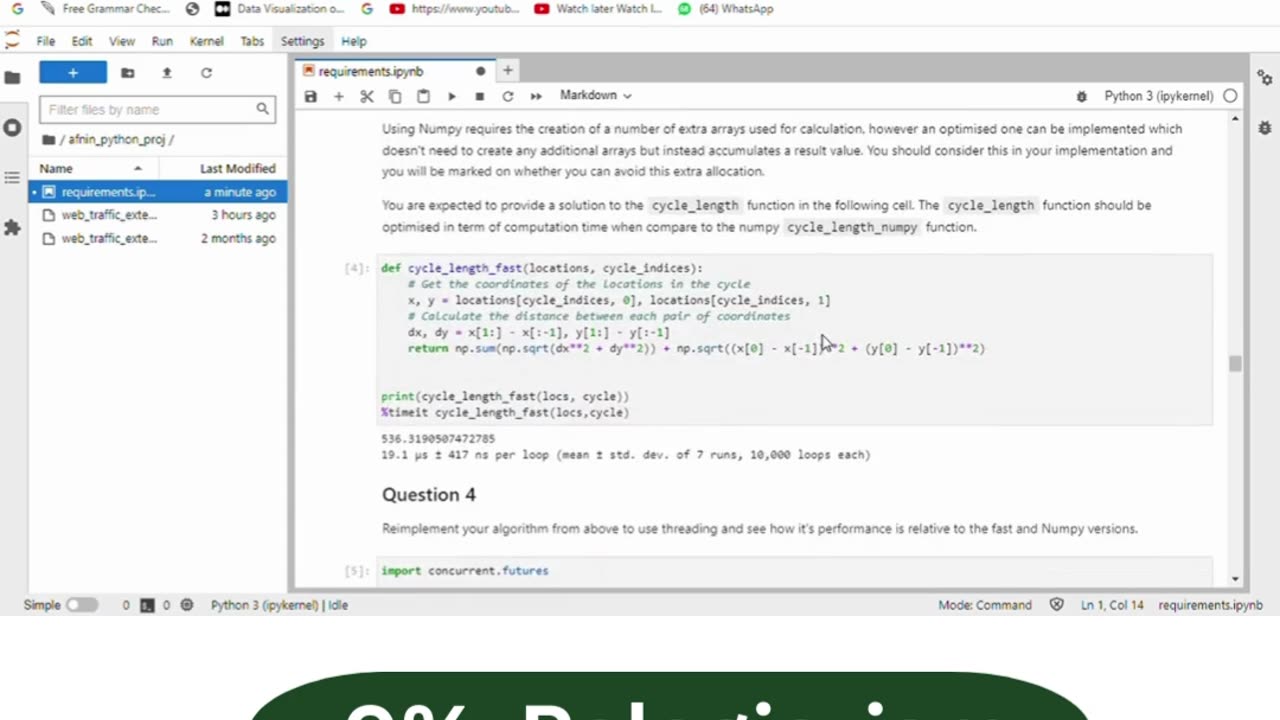Save the notebook with the disk icon

pyautogui.click(x=311, y=96)
